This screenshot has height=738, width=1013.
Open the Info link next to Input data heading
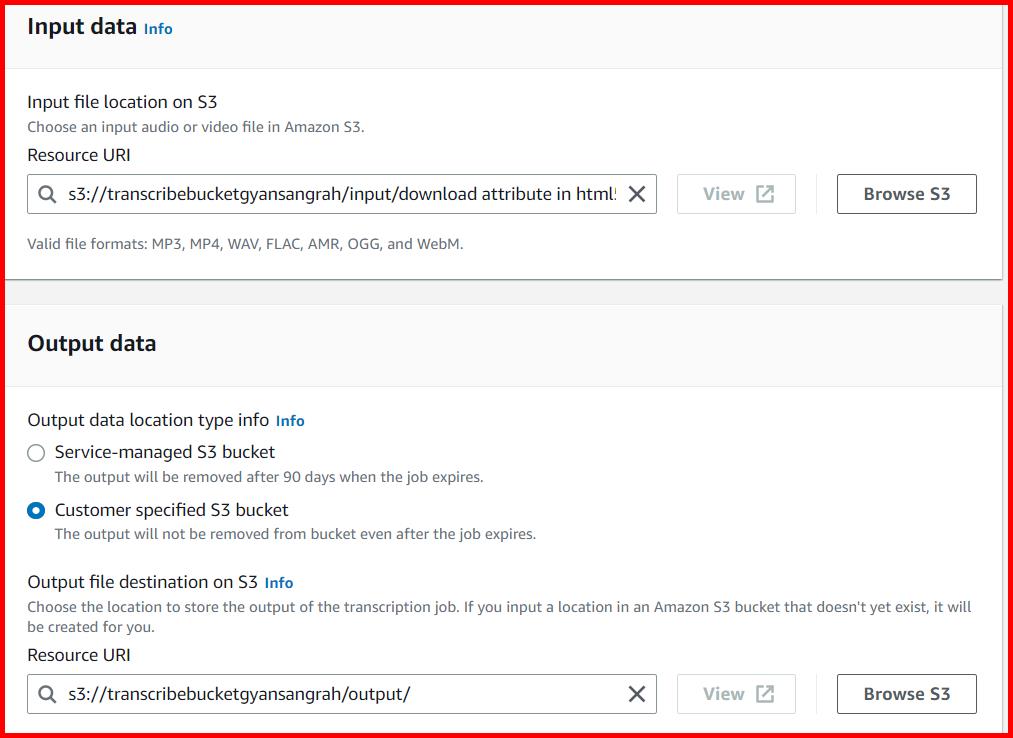[157, 29]
